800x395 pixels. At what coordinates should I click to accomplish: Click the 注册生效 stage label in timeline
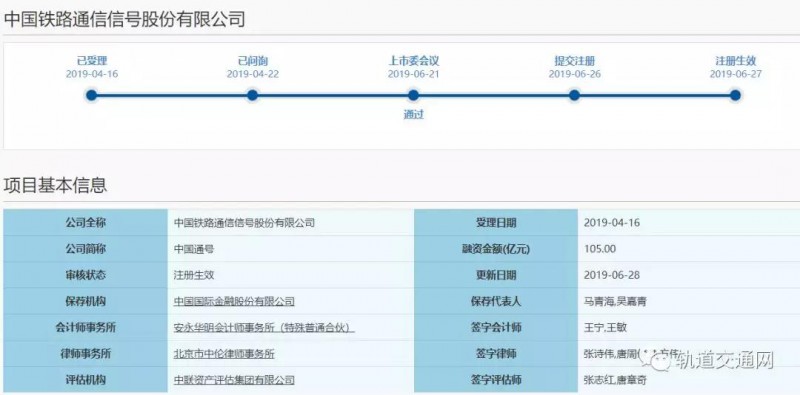[x=735, y=61]
